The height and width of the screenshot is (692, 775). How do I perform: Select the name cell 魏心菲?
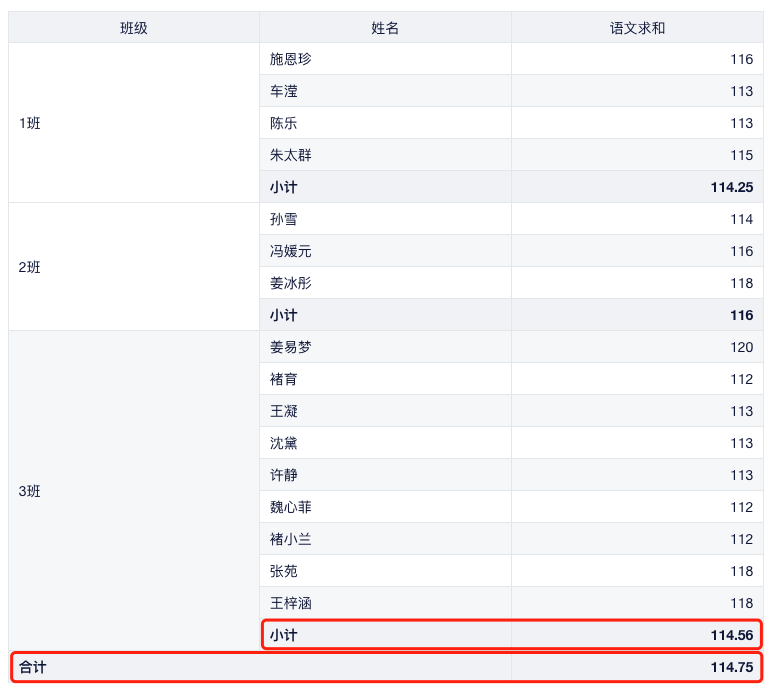291,507
